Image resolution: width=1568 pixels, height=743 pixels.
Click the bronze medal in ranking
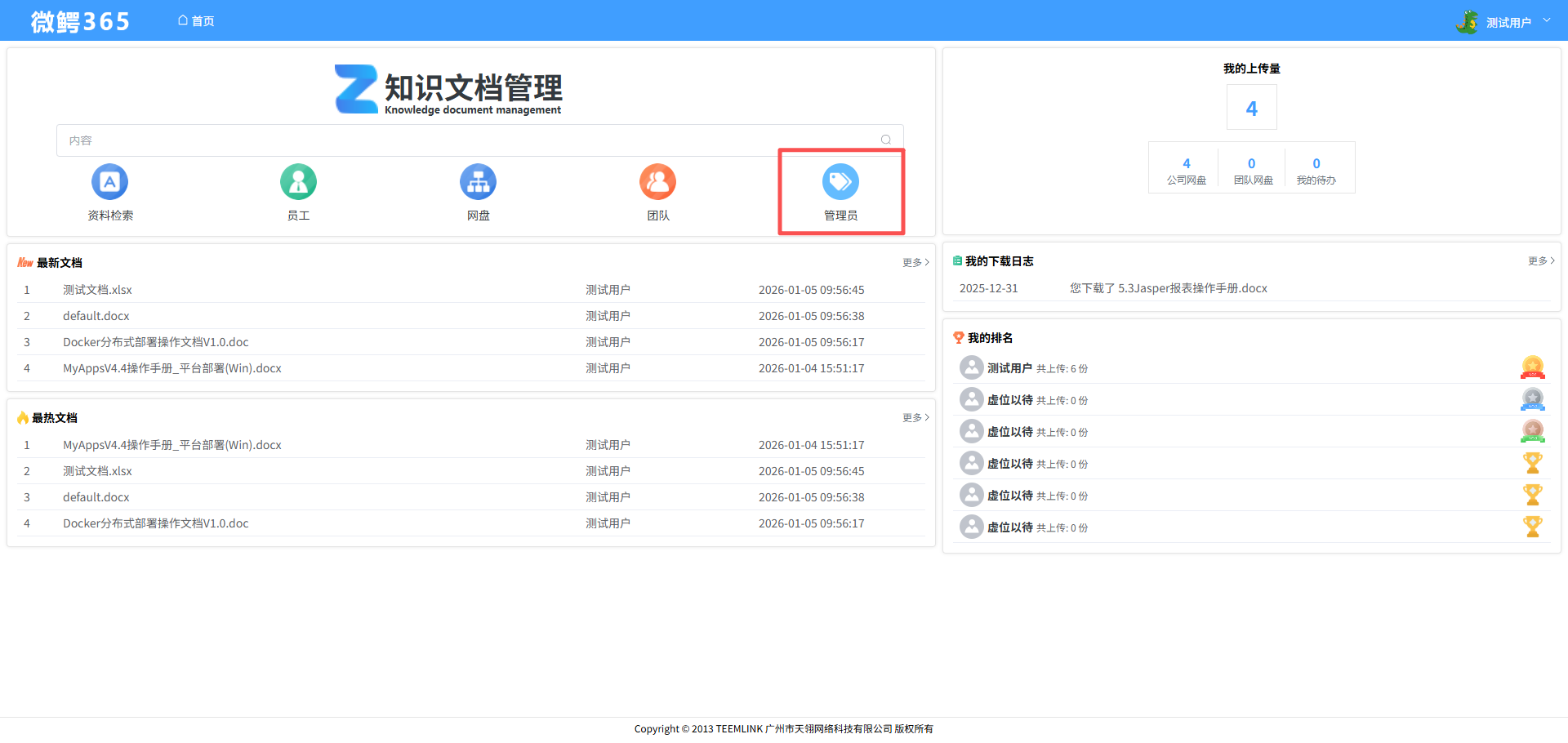pos(1533,431)
